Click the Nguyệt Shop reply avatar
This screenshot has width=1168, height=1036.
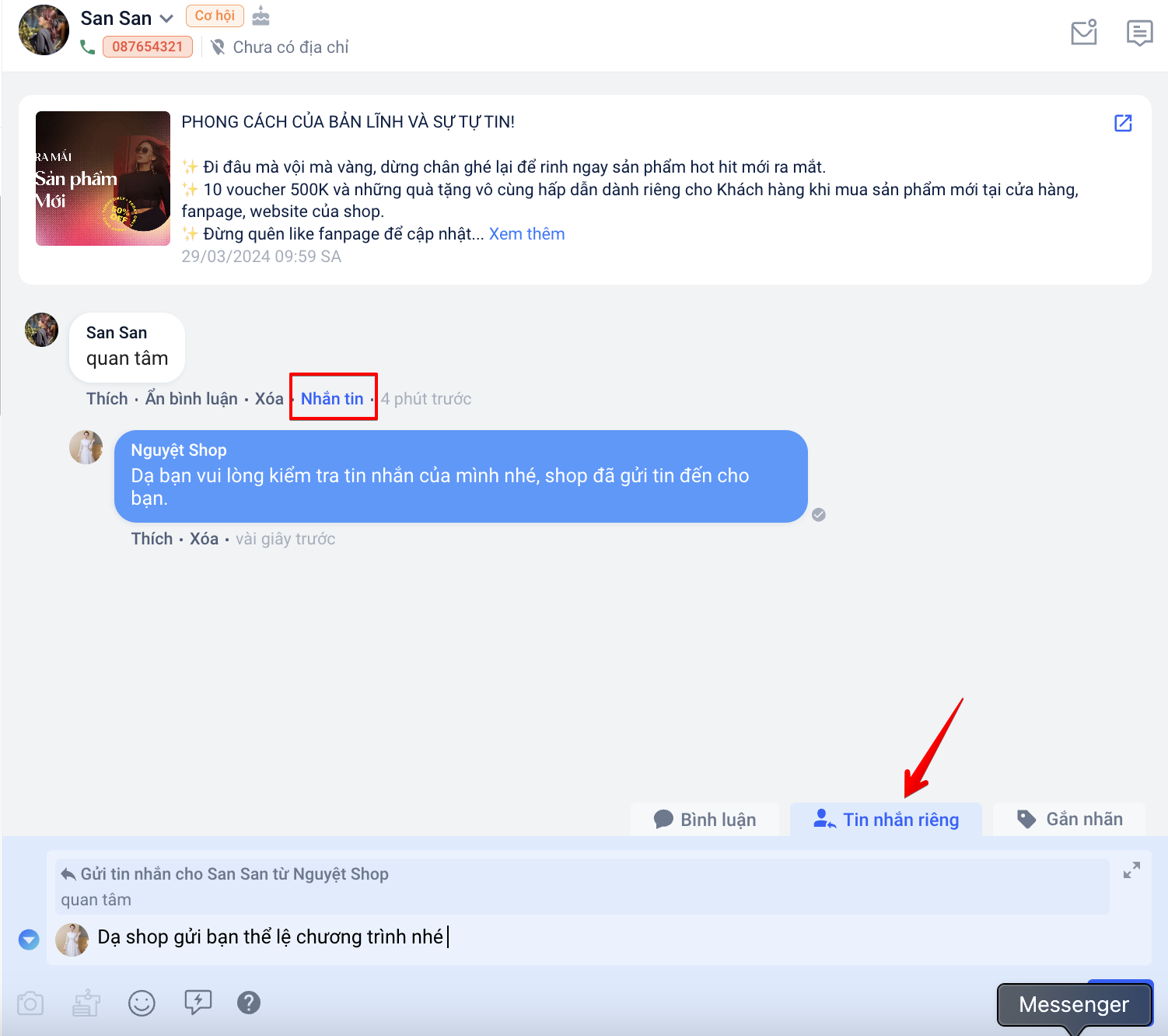click(86, 447)
